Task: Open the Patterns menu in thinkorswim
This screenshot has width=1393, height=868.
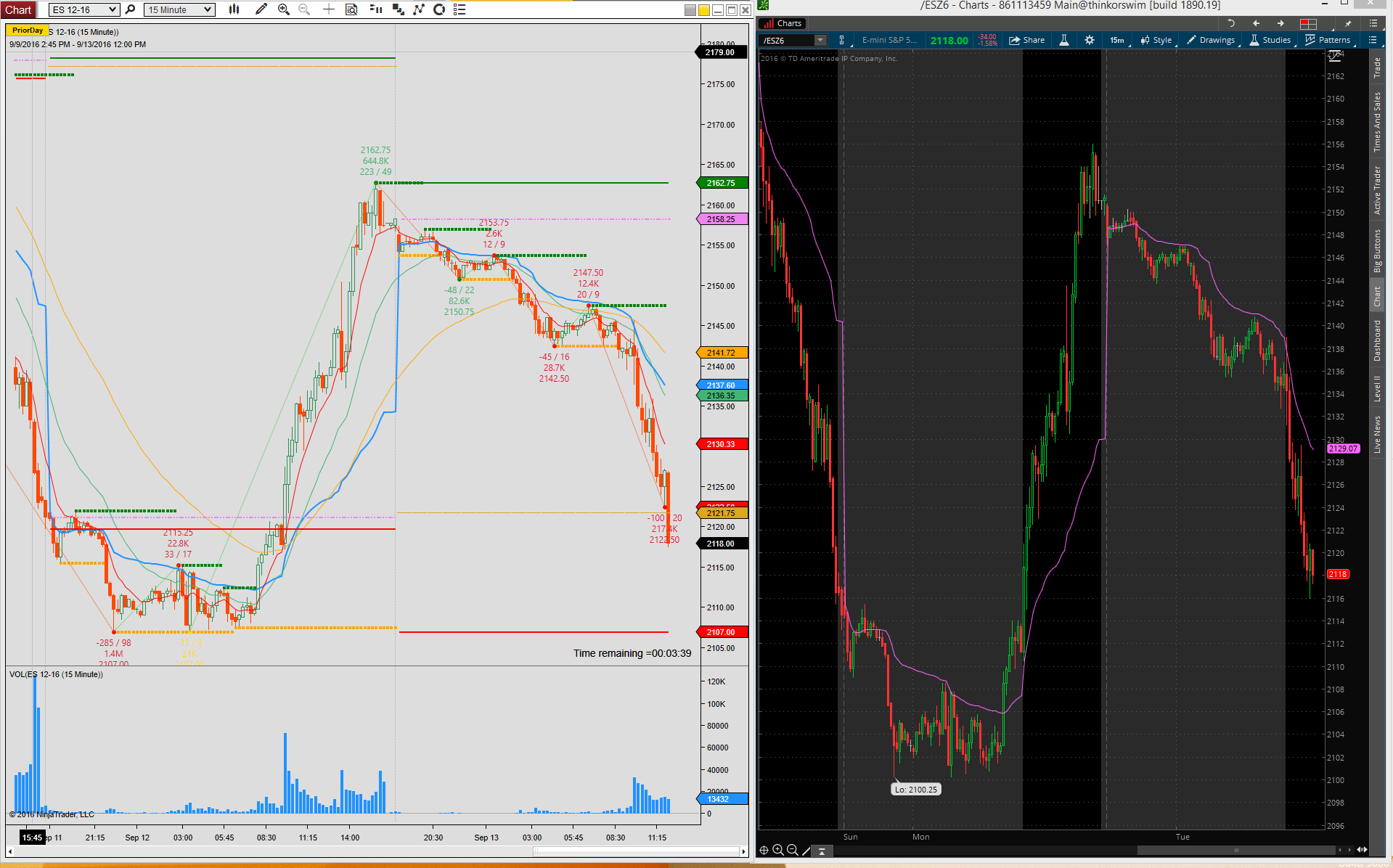Action: click(1328, 41)
